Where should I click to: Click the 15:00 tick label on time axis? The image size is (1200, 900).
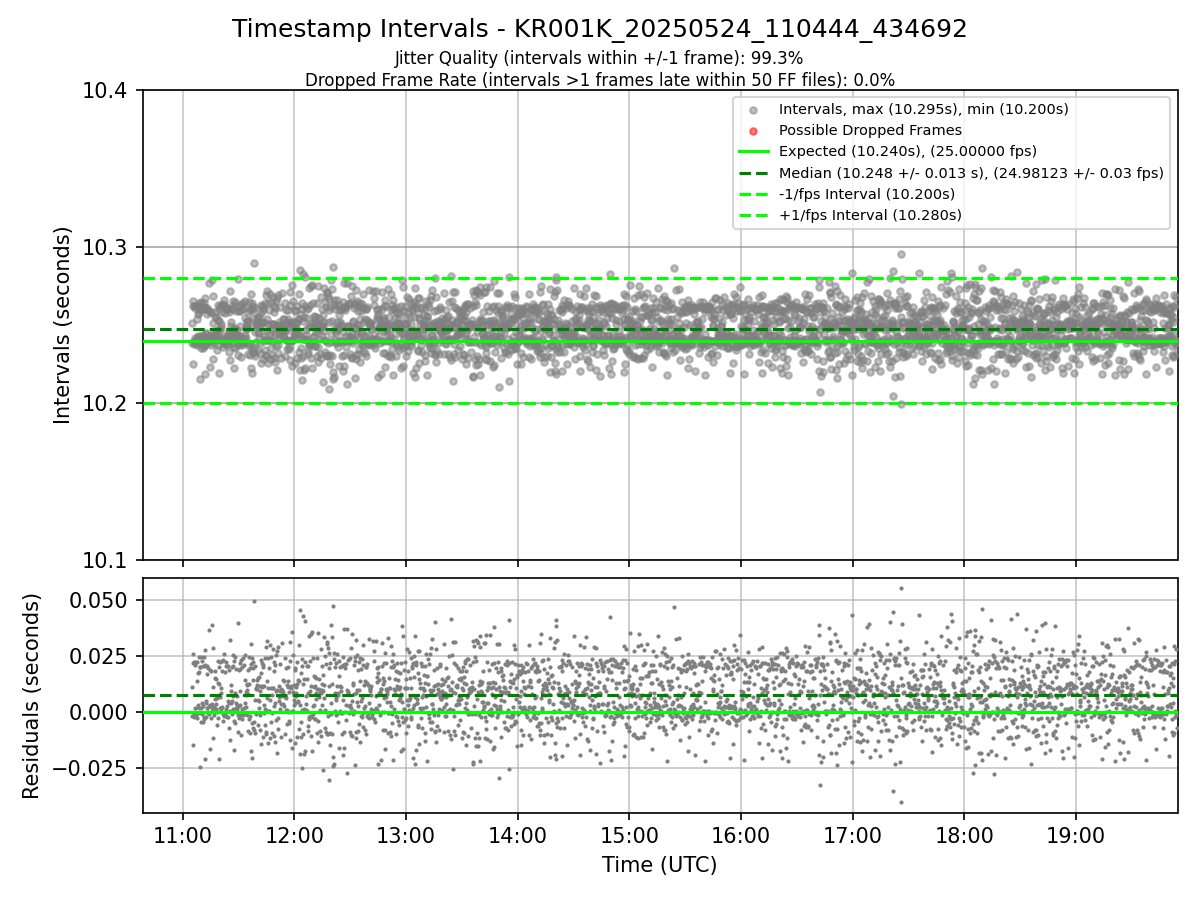pyautogui.click(x=629, y=834)
